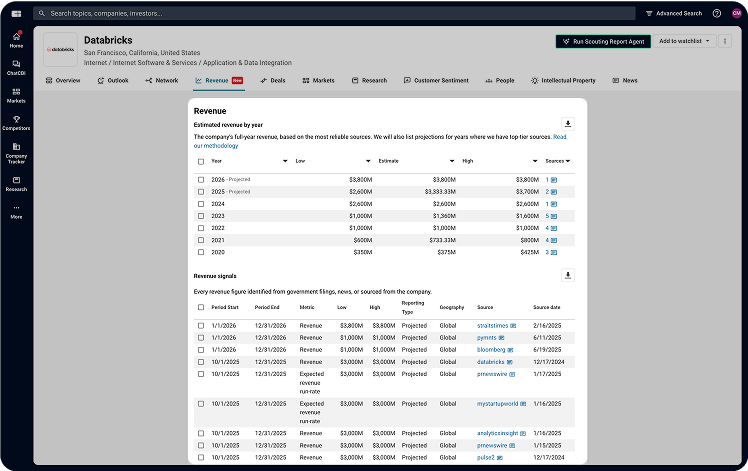748x471 pixels.
Task: Click the help question mark icon
Action: pos(717,14)
